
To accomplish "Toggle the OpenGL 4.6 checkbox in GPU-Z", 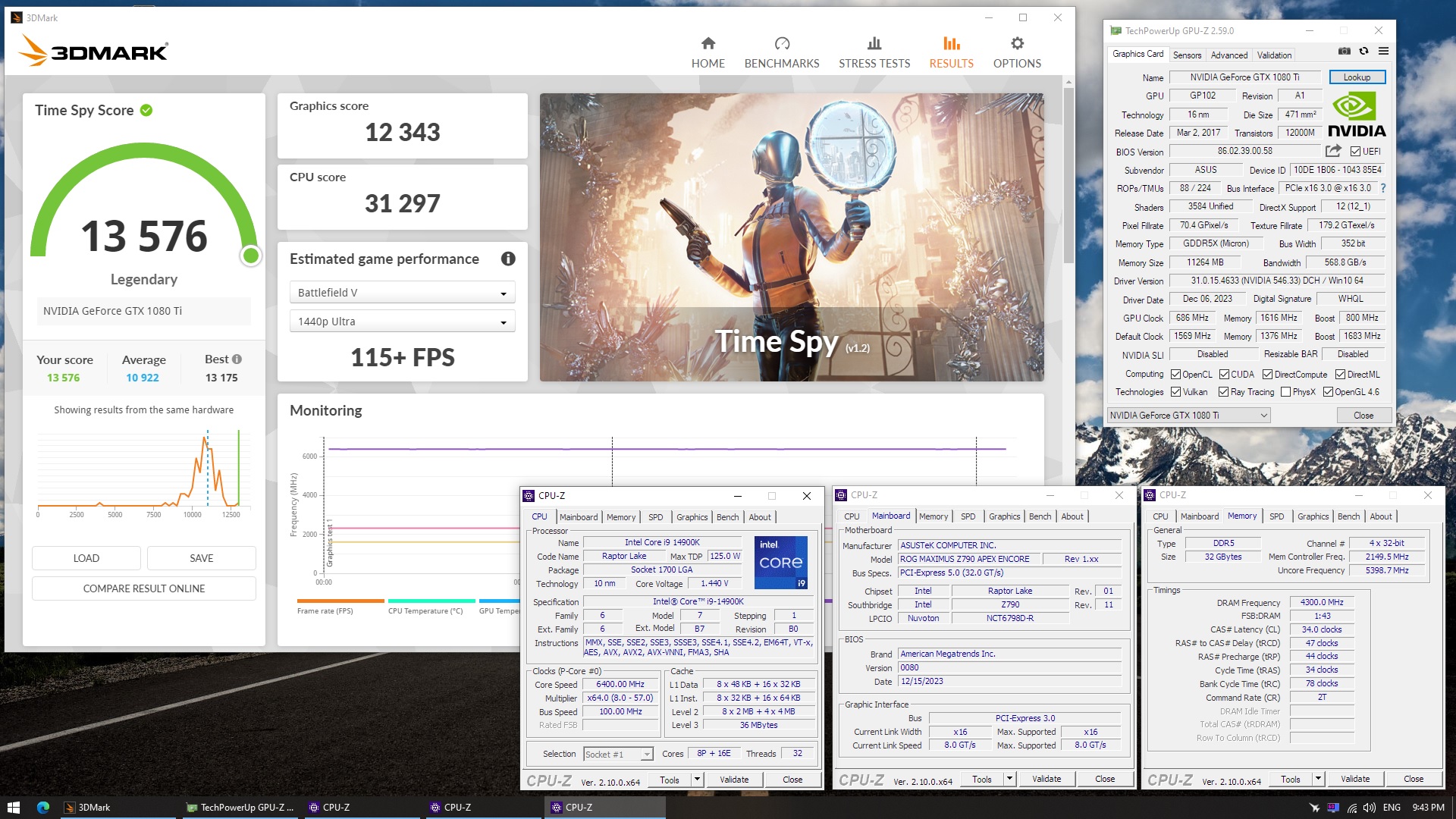I will (x=1328, y=392).
